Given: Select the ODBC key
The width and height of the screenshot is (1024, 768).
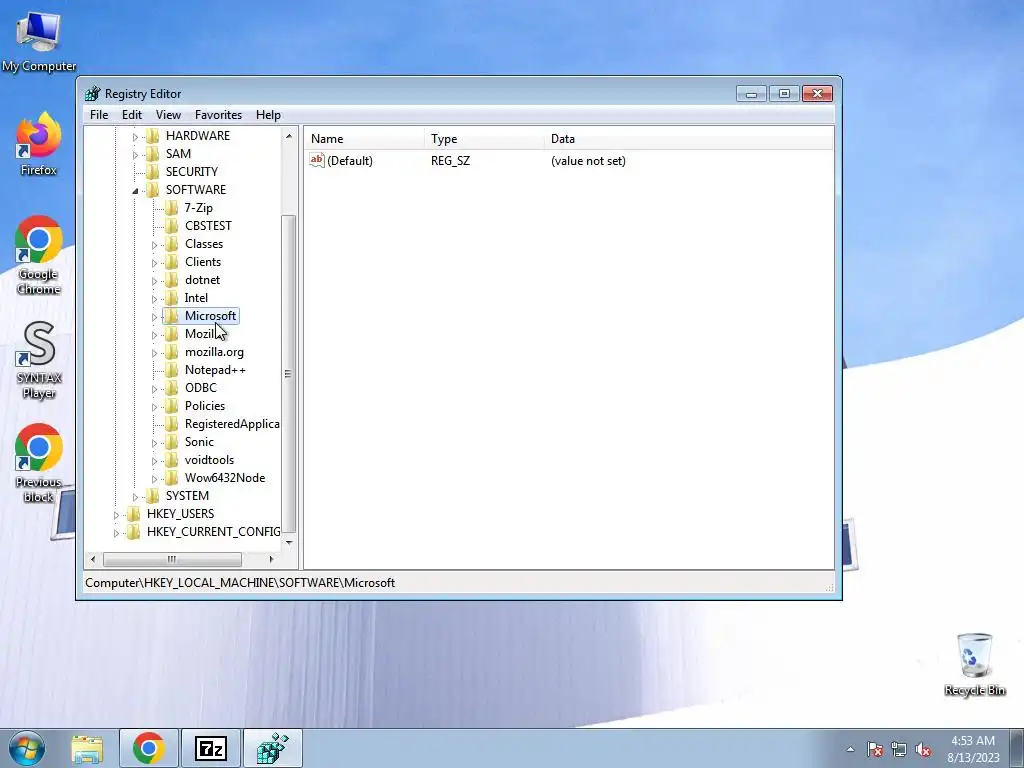Looking at the screenshot, I should tap(200, 388).
